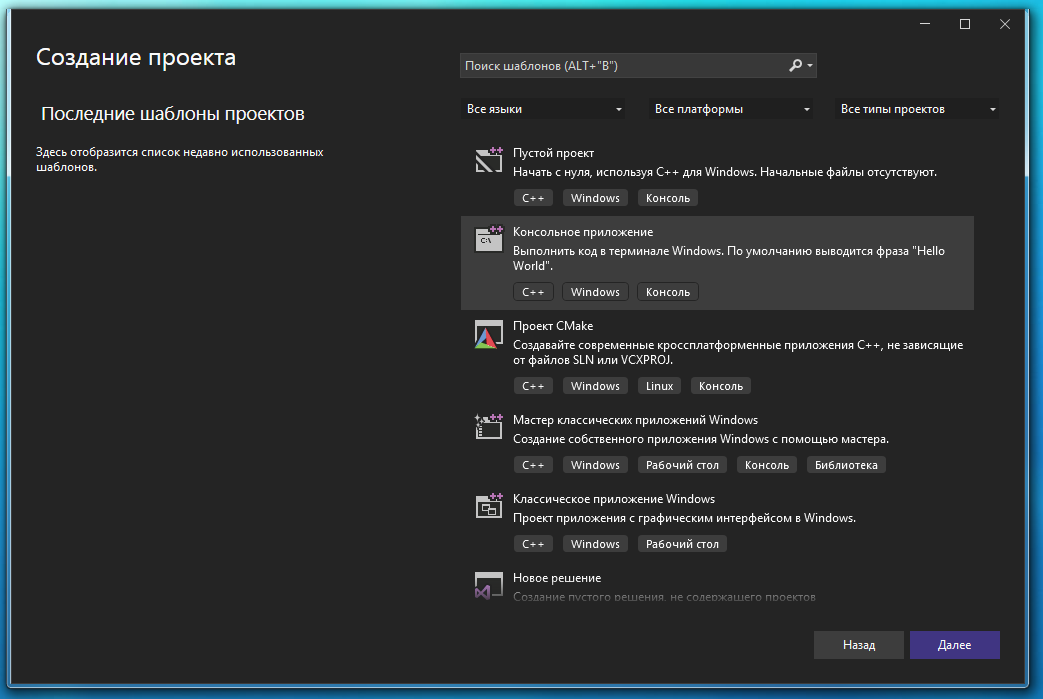1043x699 pixels.
Task: Click the Windows Desktop Wizard template icon
Action: pyautogui.click(x=489, y=426)
